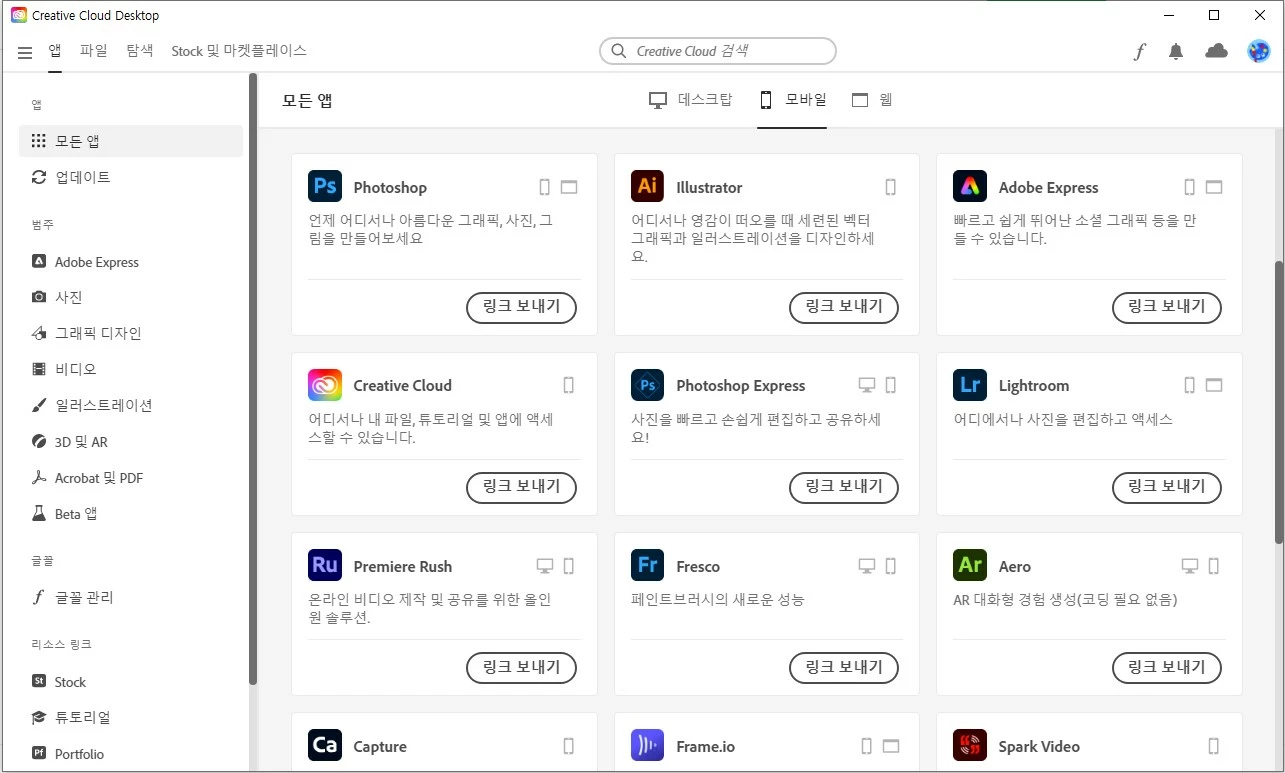1285x773 pixels.
Task: Open notifications bell icon
Action: click(x=1176, y=52)
